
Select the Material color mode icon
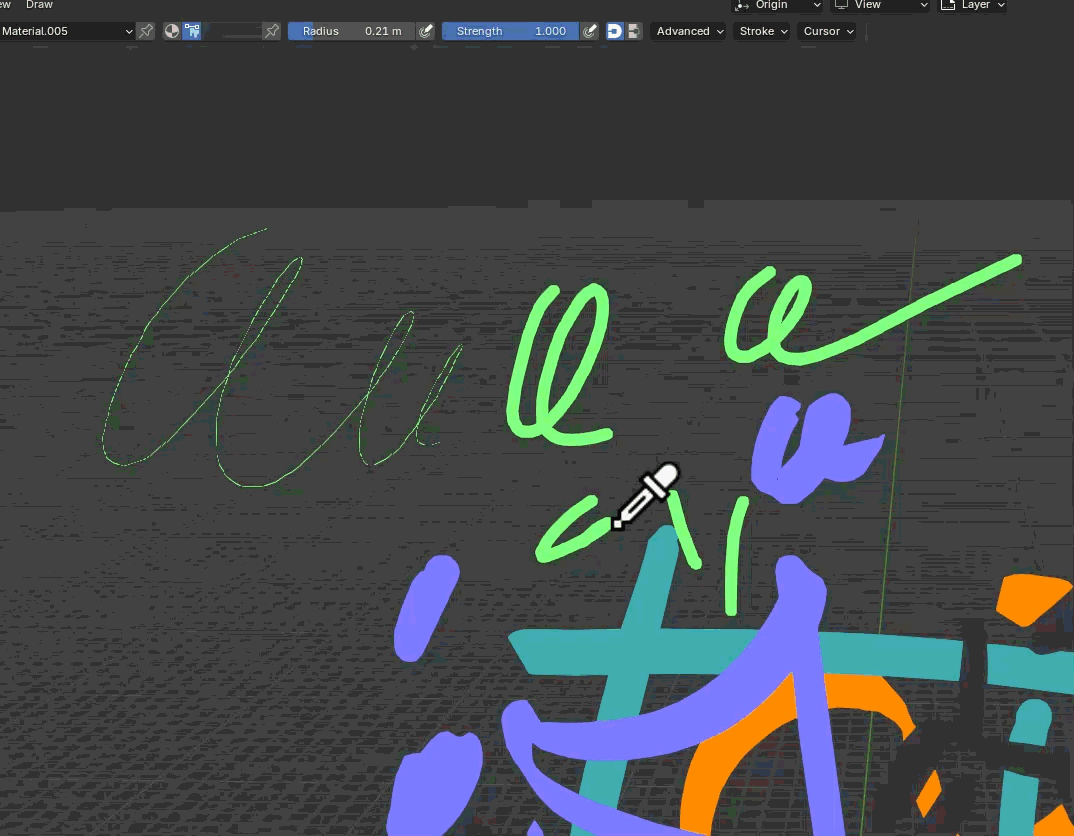172,31
